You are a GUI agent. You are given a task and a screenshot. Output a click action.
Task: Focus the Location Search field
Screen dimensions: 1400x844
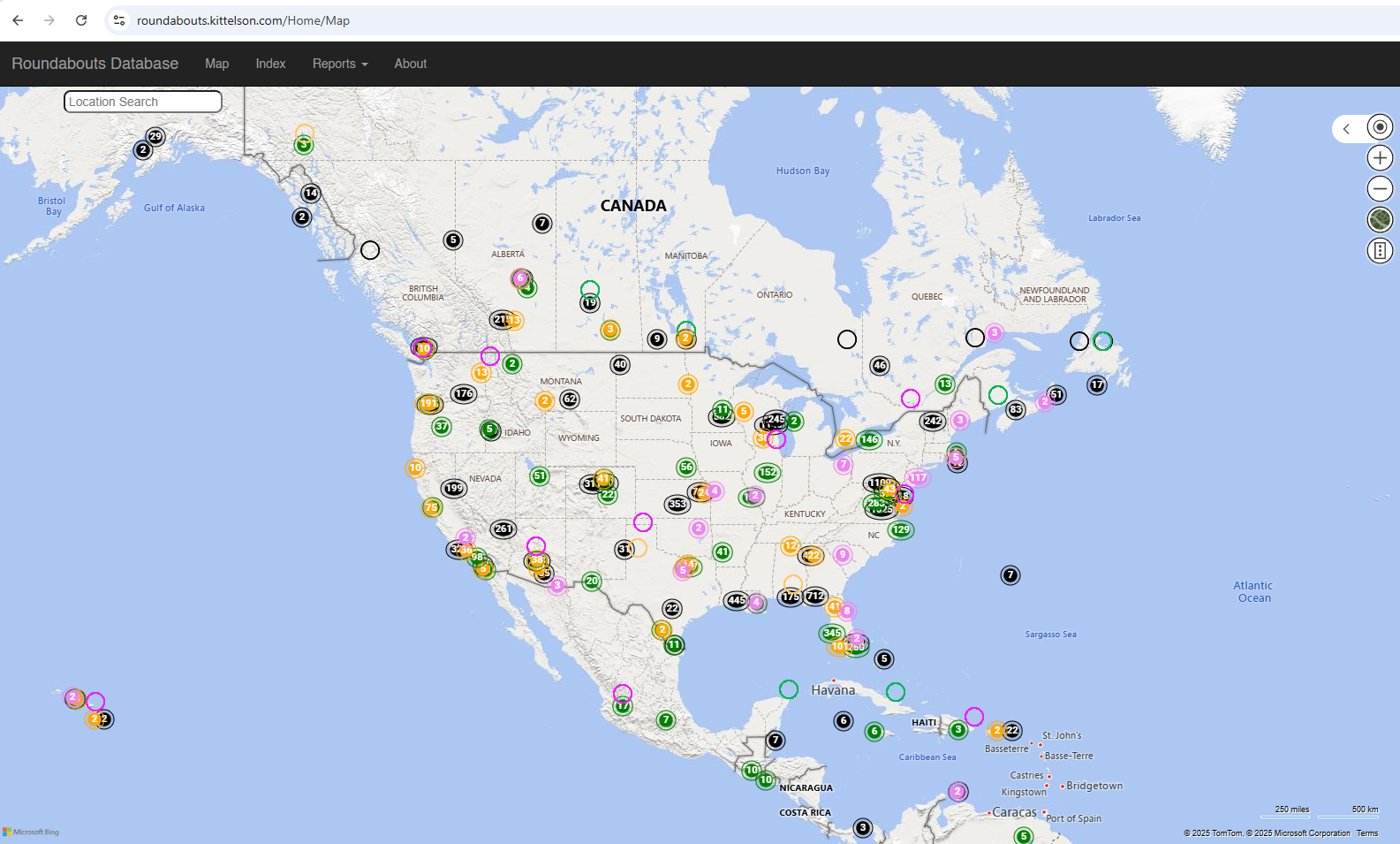142,102
